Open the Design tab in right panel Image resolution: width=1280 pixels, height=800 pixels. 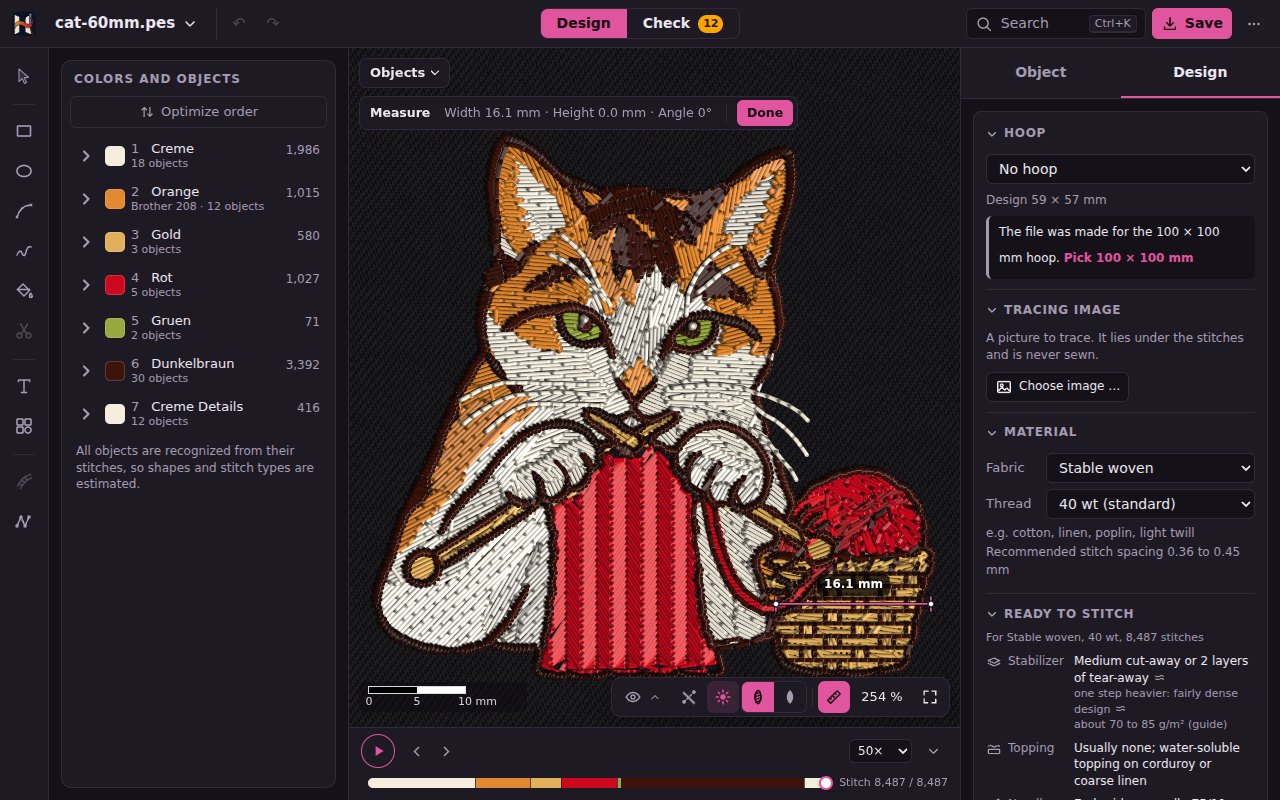[x=1200, y=72]
